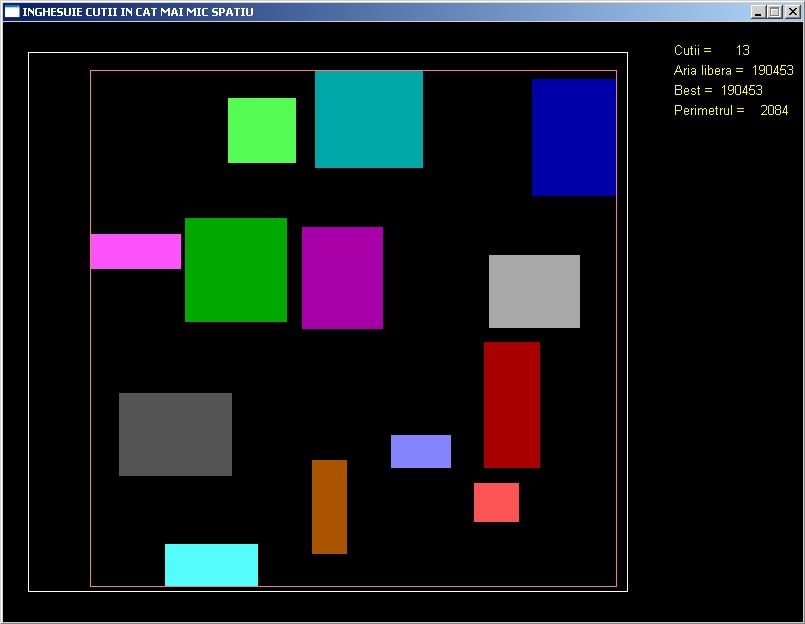The image size is (805, 624).
Task: Select the dark blue box
Action: click(x=574, y=137)
